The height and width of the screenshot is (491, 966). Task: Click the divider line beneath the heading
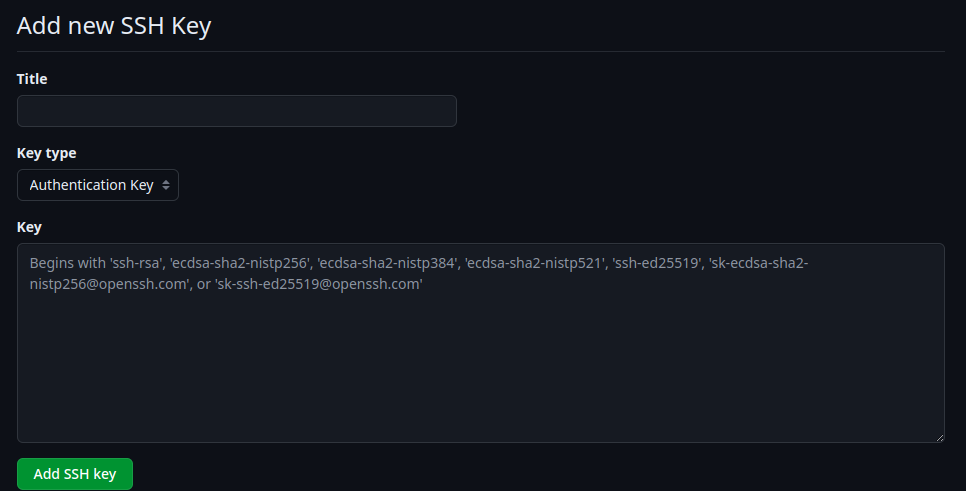[481, 51]
